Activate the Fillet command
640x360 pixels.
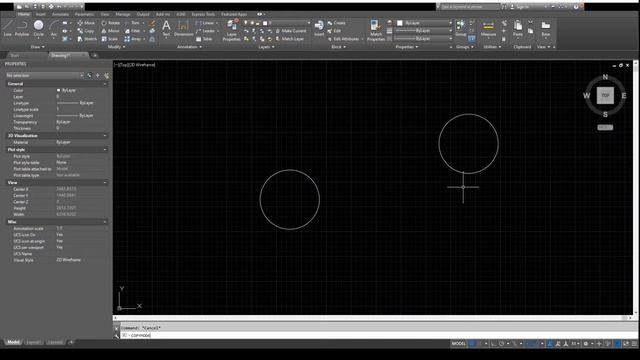[133, 31]
